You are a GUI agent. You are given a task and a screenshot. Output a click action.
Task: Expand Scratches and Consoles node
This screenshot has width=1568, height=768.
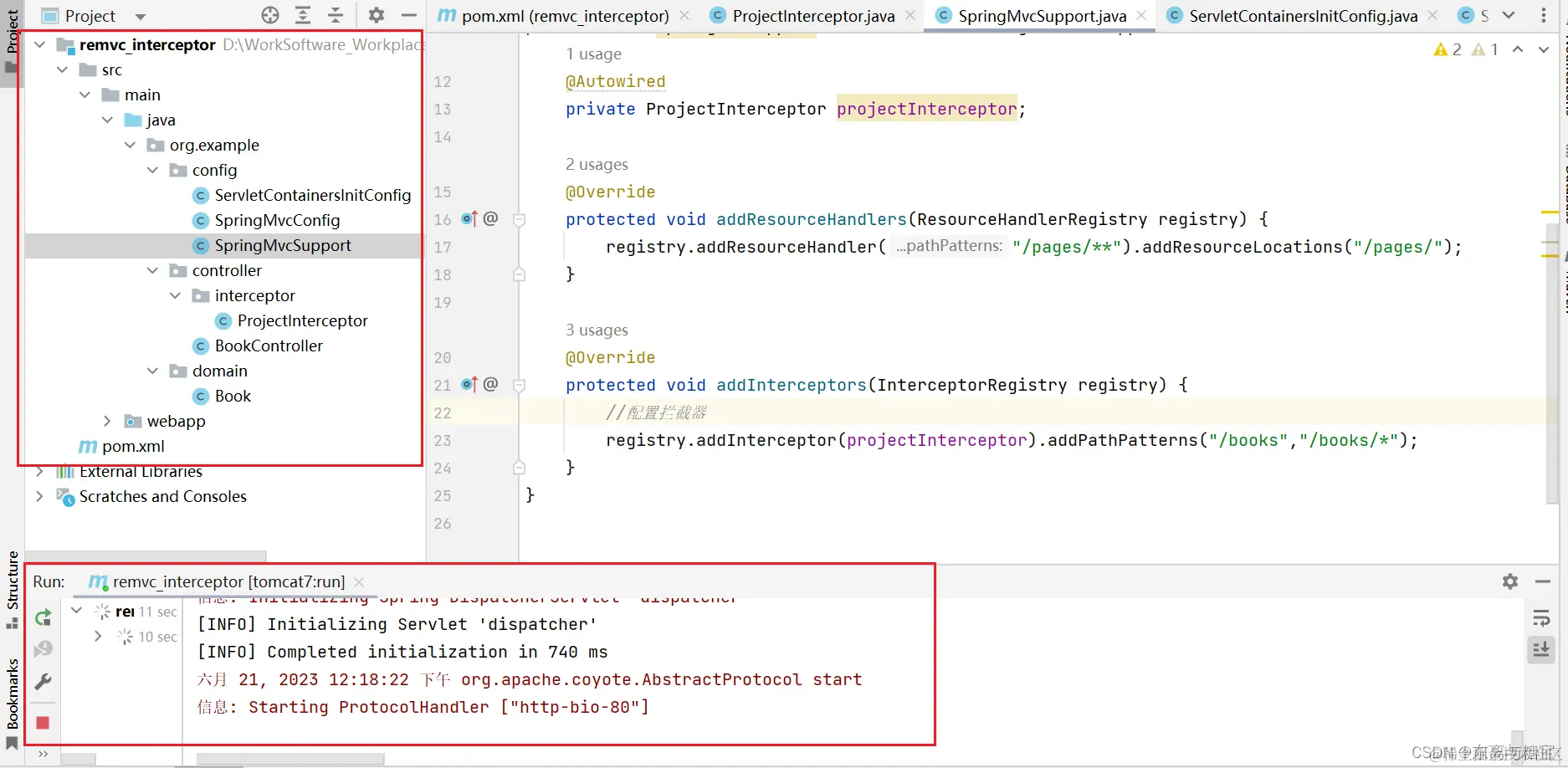point(39,496)
